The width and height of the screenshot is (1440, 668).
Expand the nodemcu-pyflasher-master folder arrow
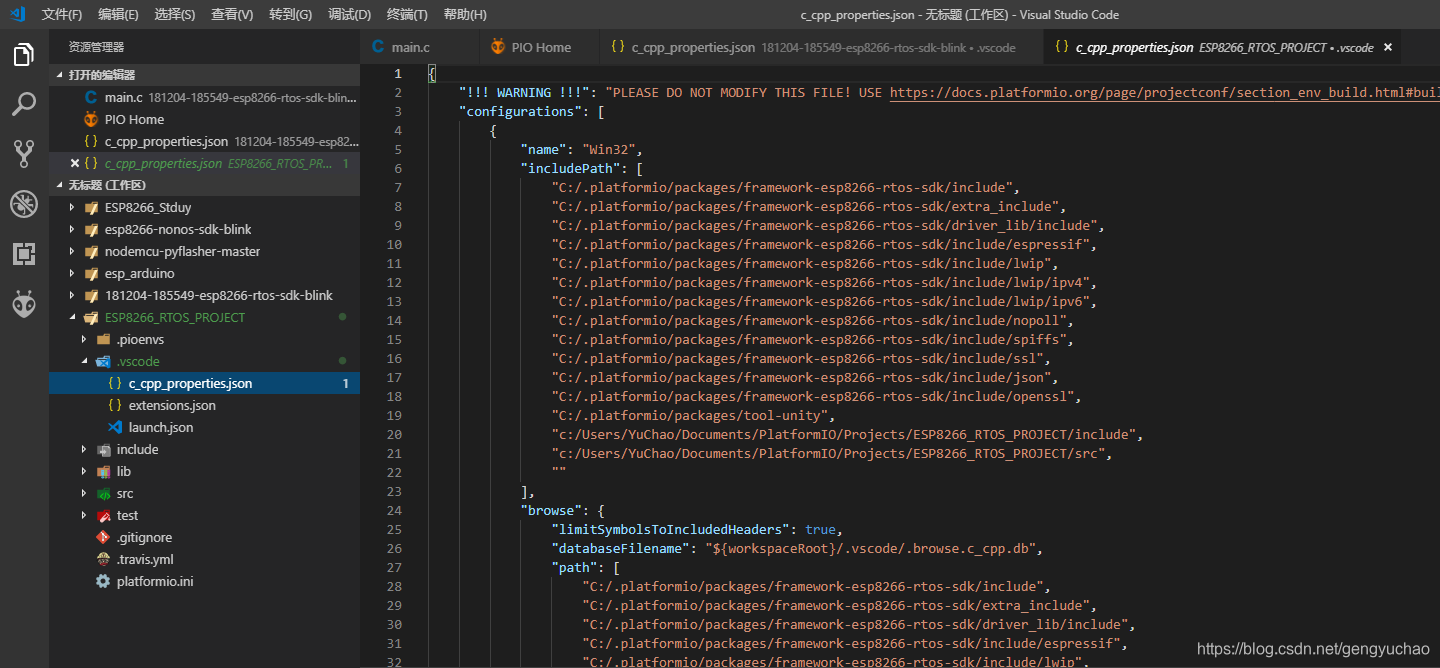(72, 251)
